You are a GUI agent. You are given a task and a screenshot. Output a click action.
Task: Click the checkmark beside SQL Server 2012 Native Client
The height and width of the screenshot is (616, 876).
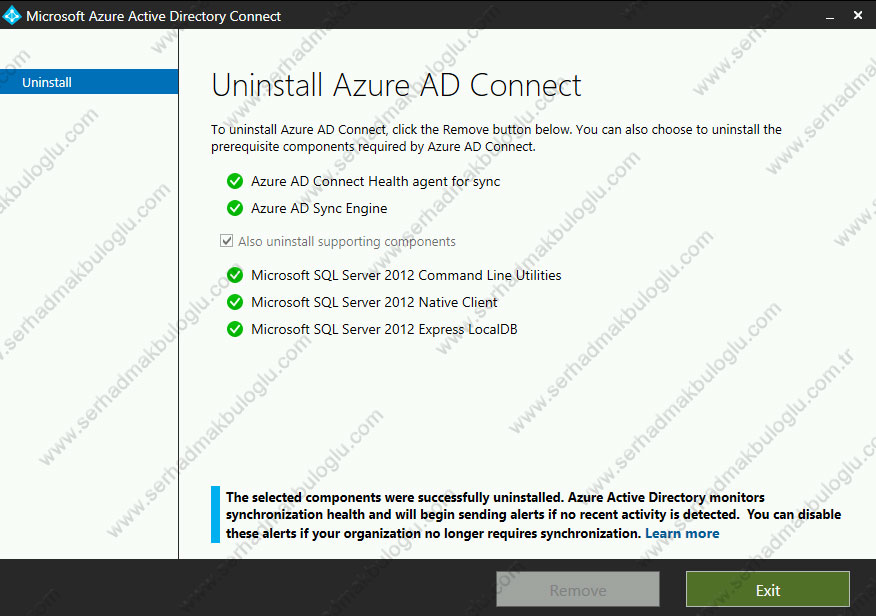235,302
